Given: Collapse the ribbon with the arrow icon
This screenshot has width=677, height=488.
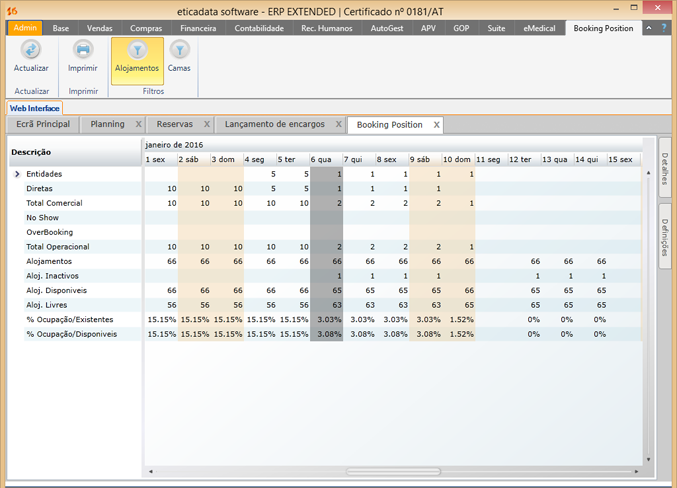Looking at the screenshot, I should coord(650,28).
